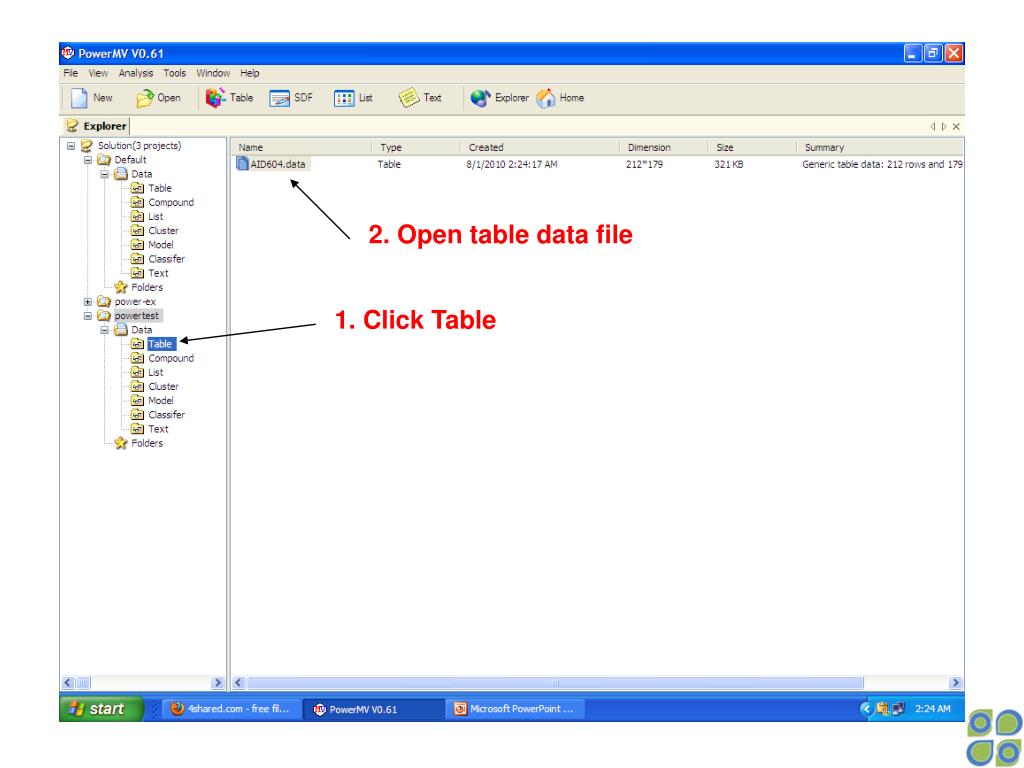Open the Help menu
This screenshot has height=768, width=1024.
click(x=249, y=73)
